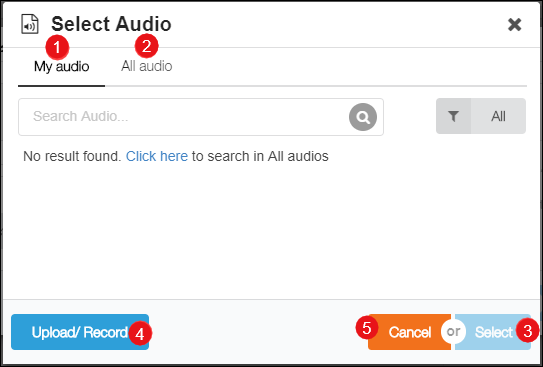
Task: Click red annotation badge number 2
Action: coord(146,46)
